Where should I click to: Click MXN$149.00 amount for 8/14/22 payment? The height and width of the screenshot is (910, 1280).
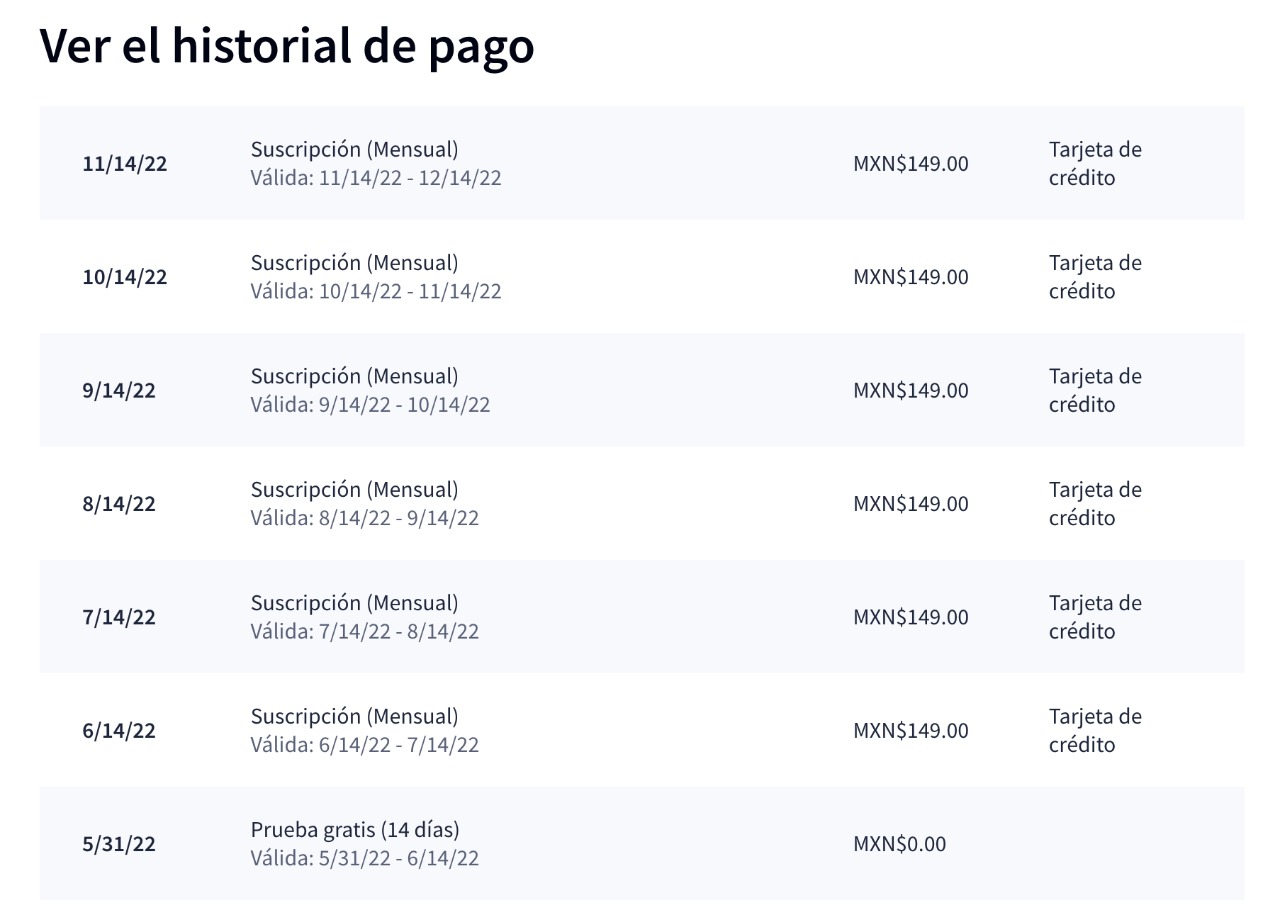pos(911,503)
